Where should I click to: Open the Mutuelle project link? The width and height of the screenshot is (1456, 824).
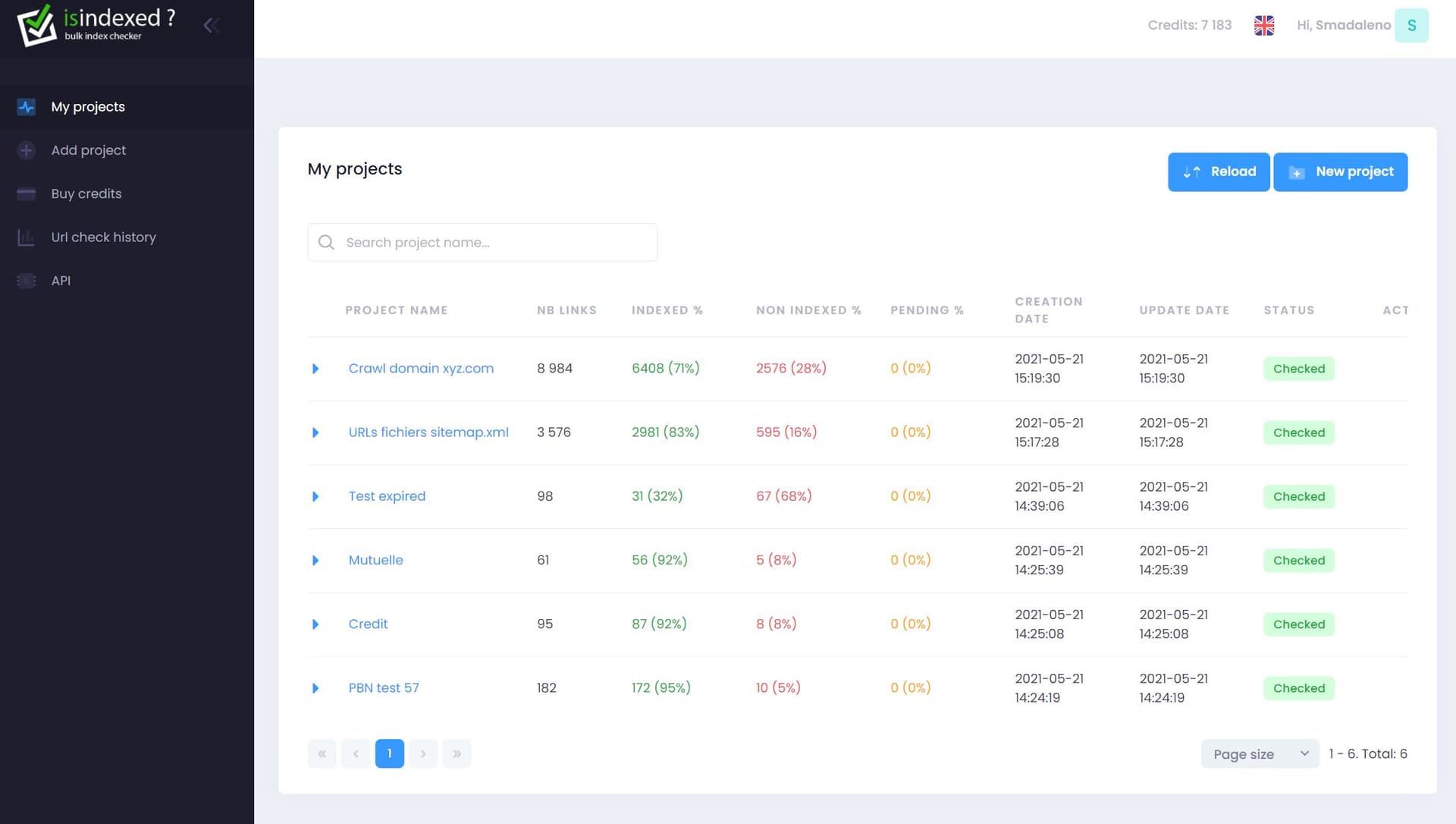pos(375,560)
